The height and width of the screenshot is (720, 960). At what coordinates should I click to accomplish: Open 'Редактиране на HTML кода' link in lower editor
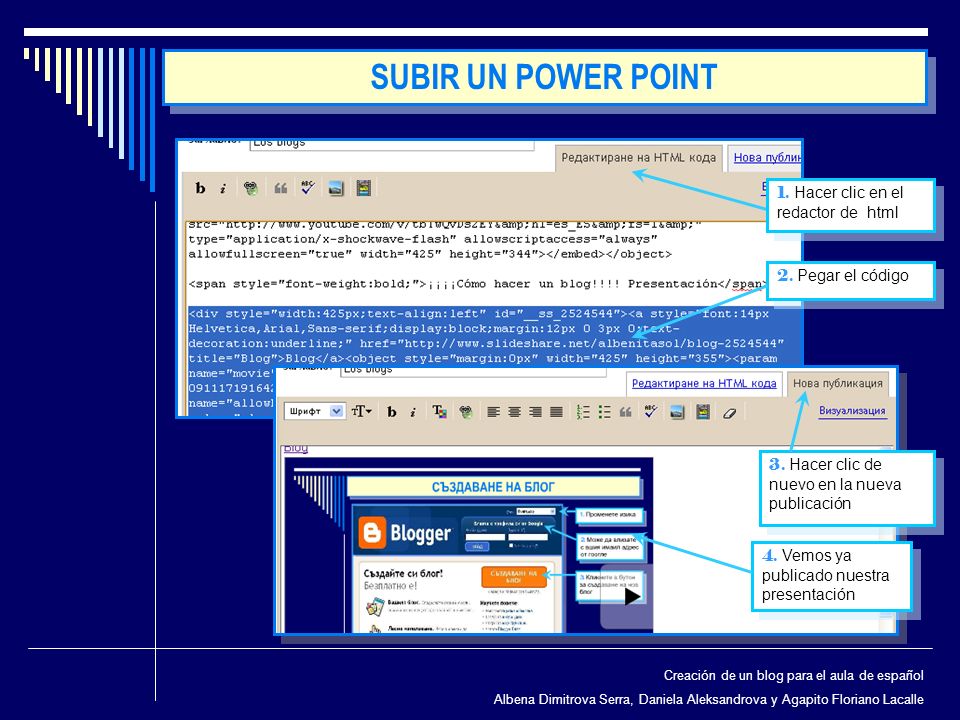(x=704, y=383)
